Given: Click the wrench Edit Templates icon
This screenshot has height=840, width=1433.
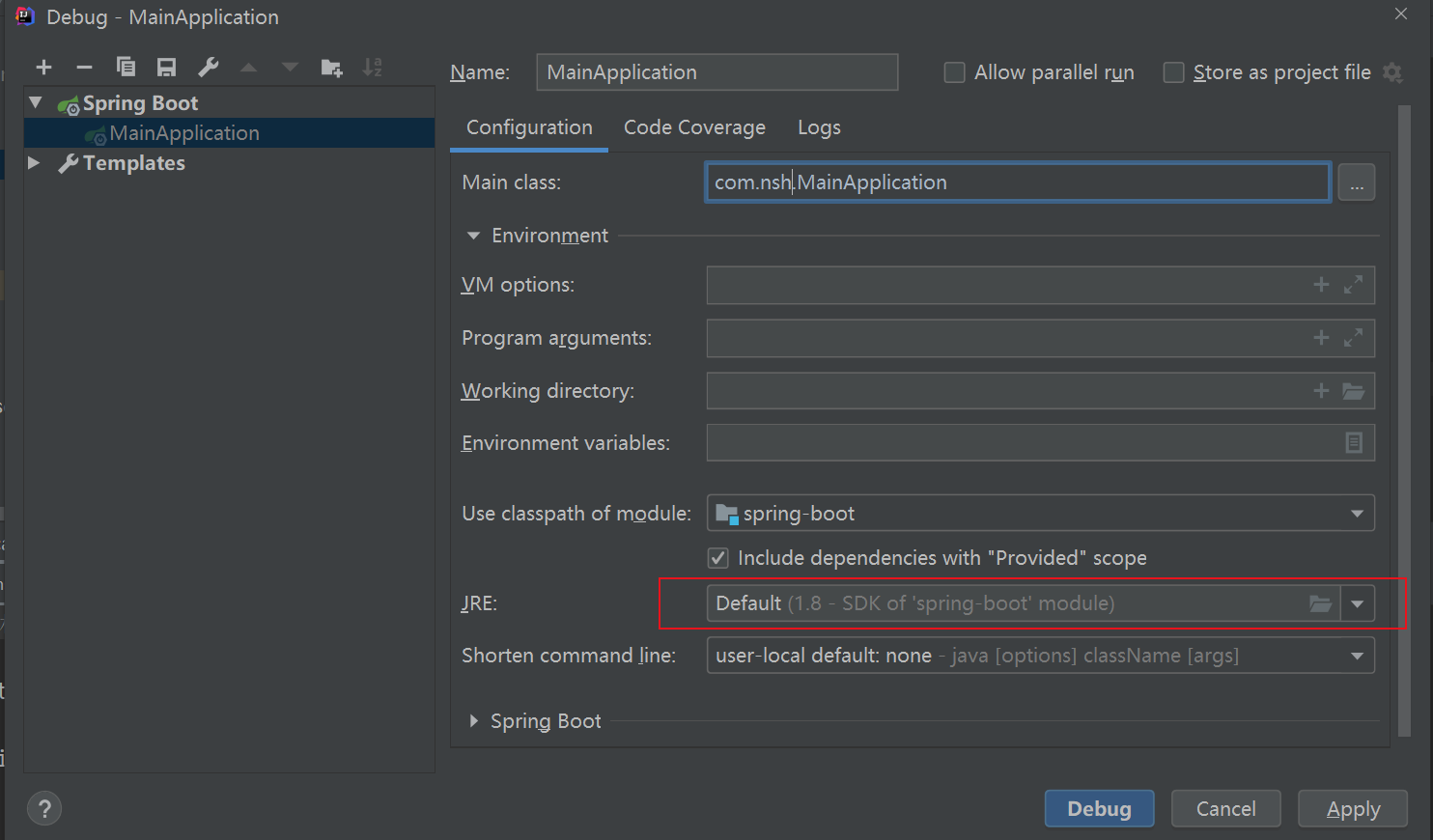Looking at the screenshot, I should pos(209,67).
